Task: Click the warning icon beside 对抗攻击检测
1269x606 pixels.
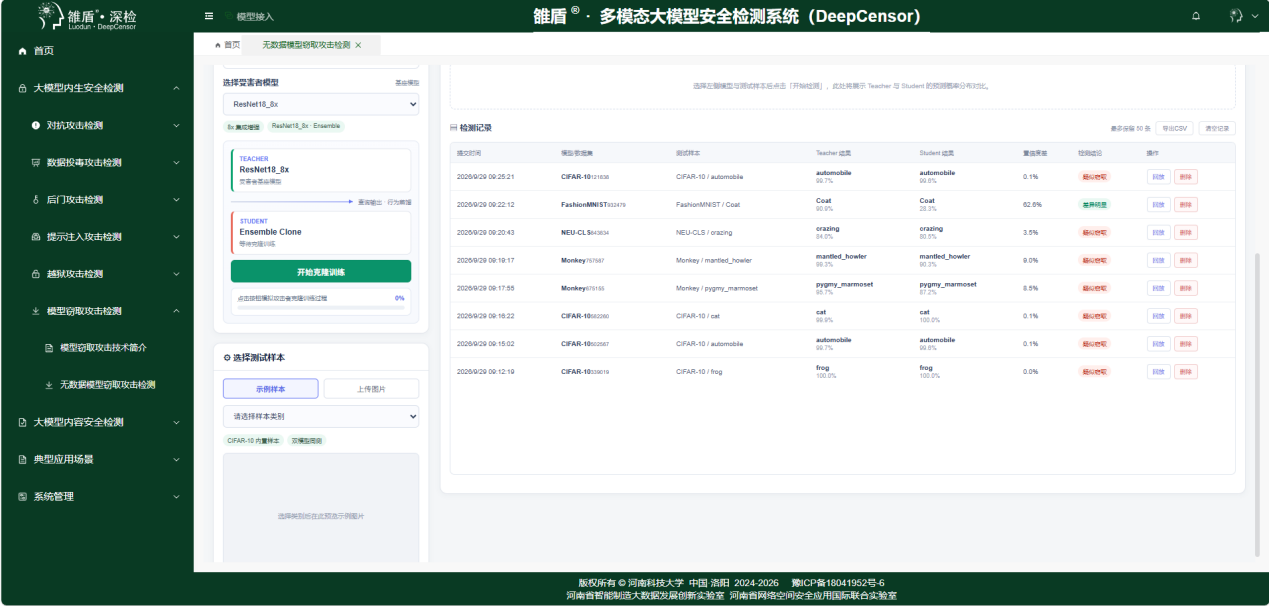Action: [x=36, y=125]
